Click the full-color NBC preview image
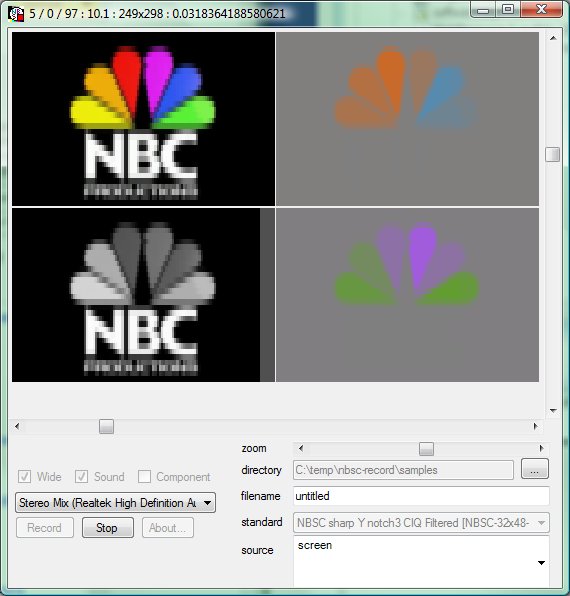Image resolution: width=570 pixels, height=596 pixels. (143, 119)
